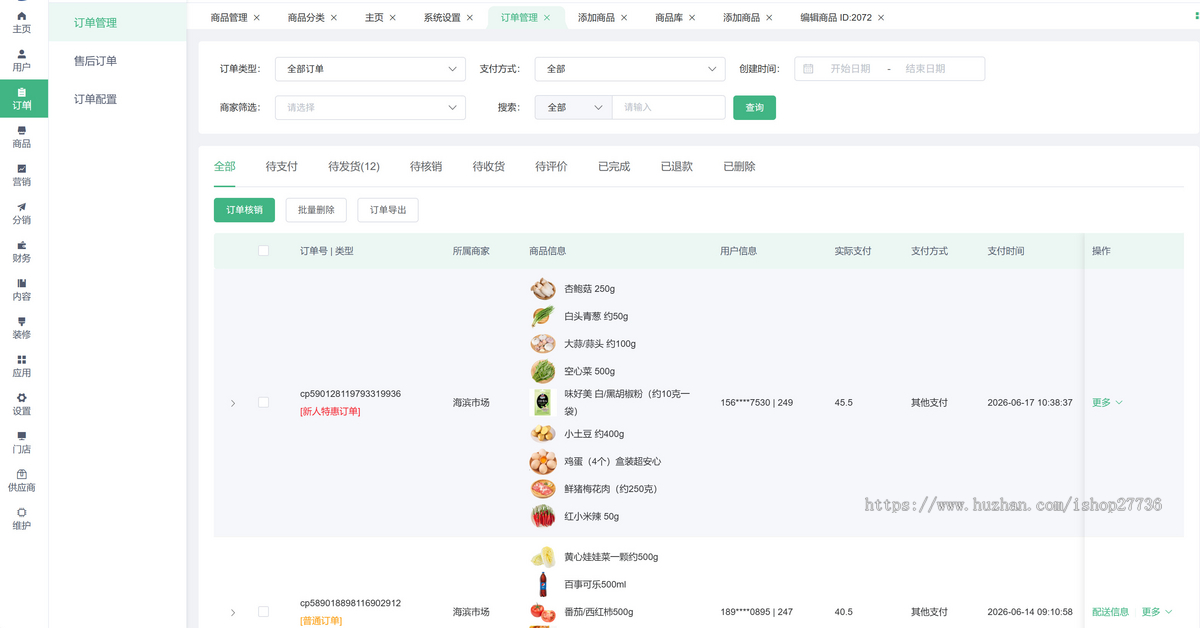1200x628 pixels.
Task: Open 更多 menu for order ending 902912
Action: coord(1157,611)
